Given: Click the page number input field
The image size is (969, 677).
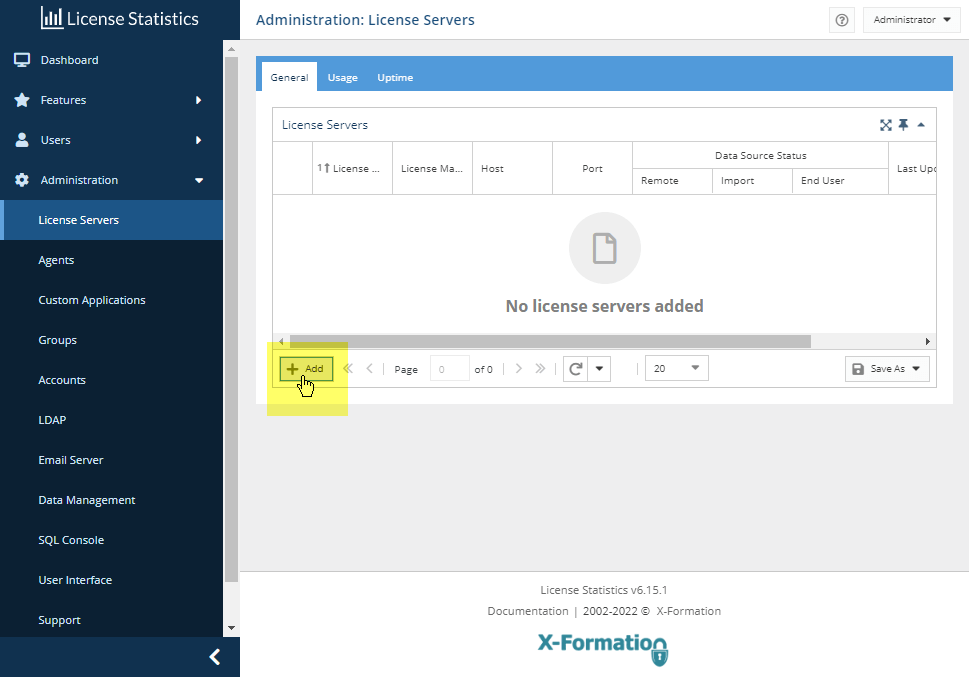Looking at the screenshot, I should (x=449, y=369).
